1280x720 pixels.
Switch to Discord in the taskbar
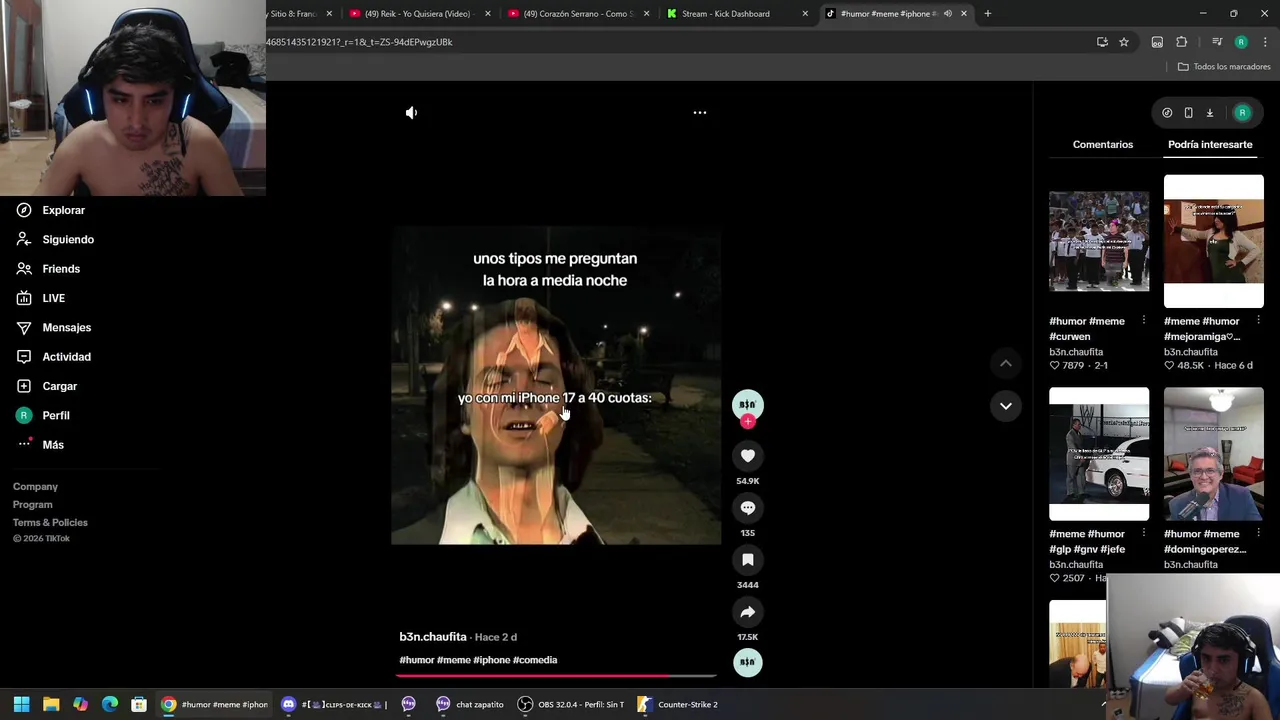335,705
